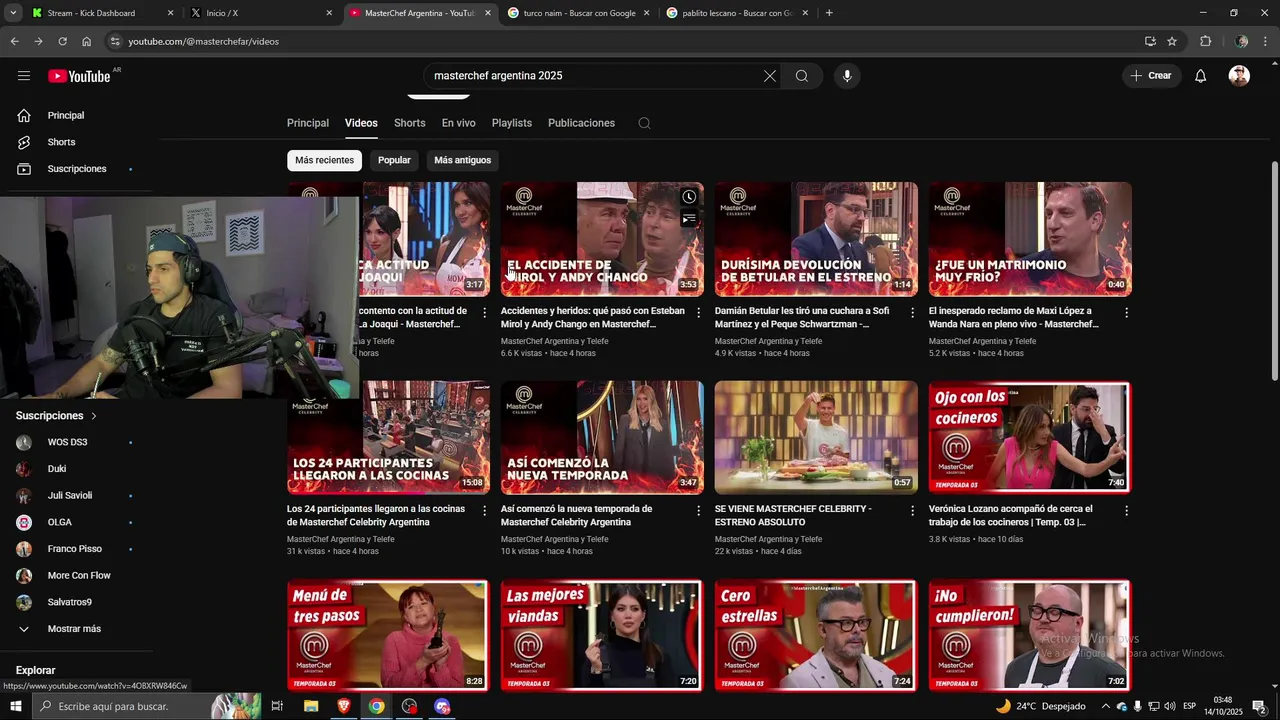
Task: Play Durísima devolución de Betular thumbnail
Action: pos(816,239)
